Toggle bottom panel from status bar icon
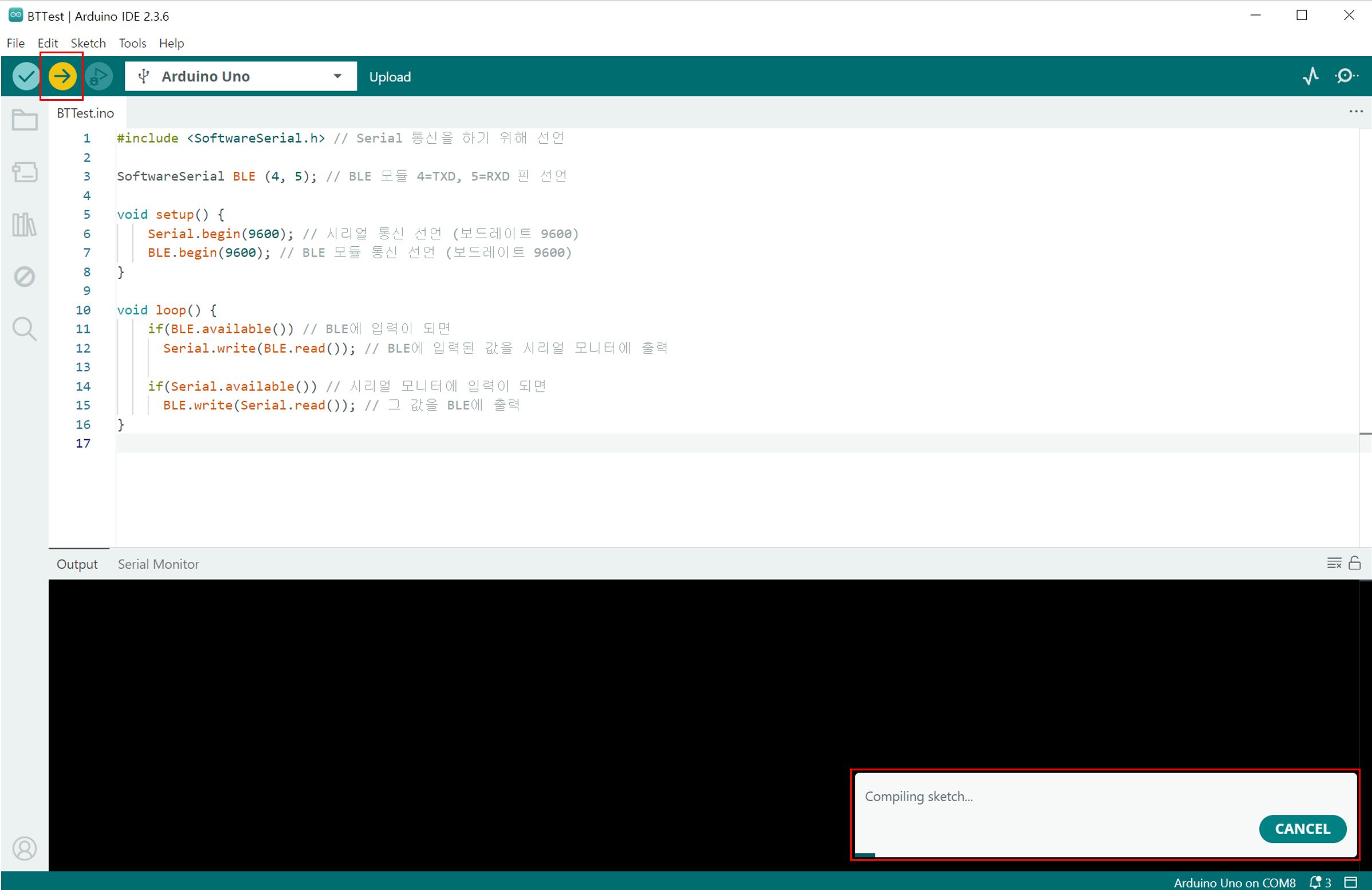1372x890 pixels. (1351, 882)
